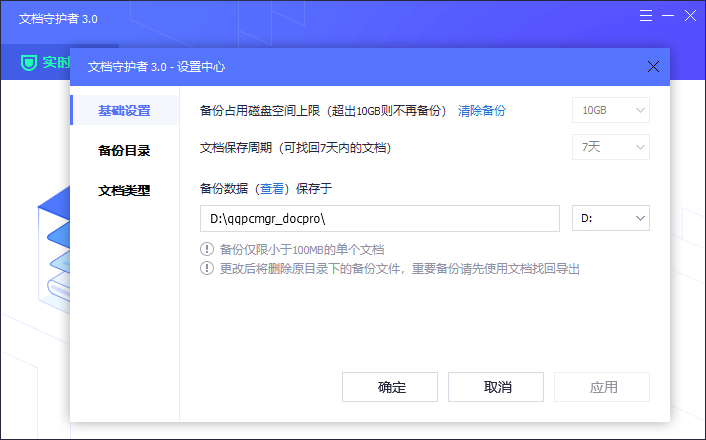Click the dialog title 文档守护者 3.0 - 设置中心

coord(156,67)
